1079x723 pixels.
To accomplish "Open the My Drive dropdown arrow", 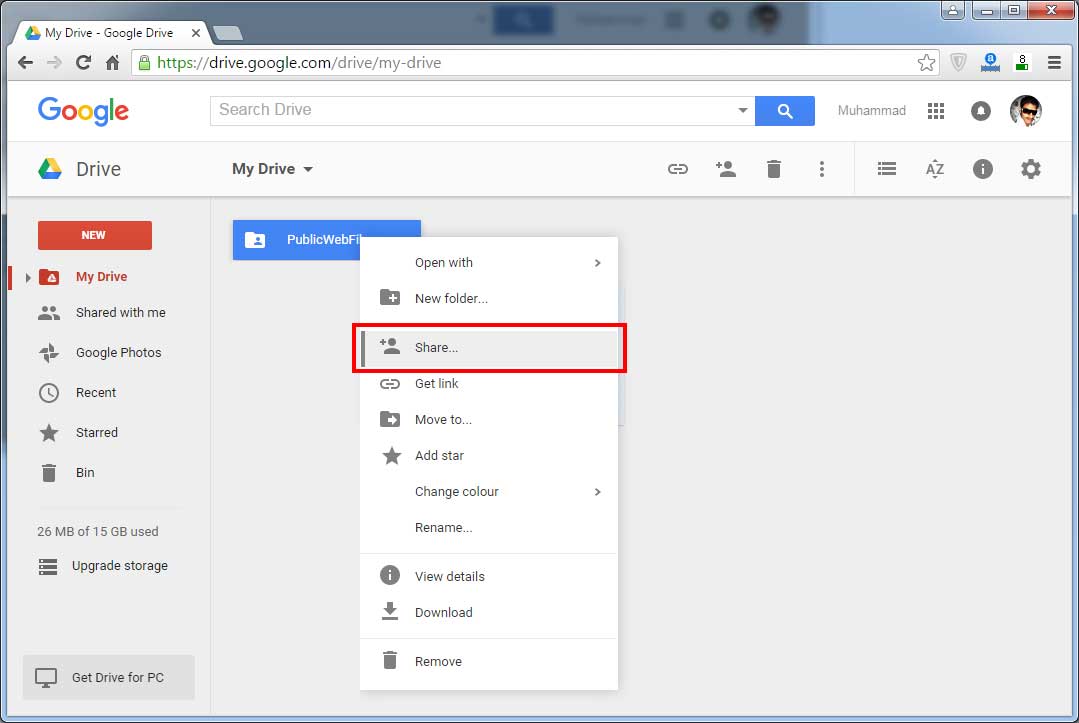I will click(x=308, y=169).
